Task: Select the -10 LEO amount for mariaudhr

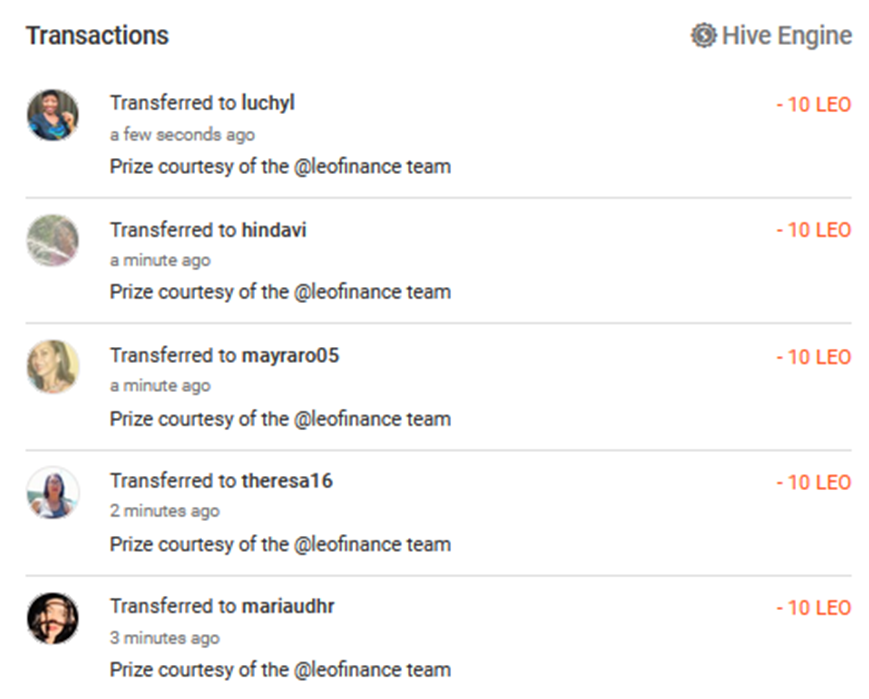Action: 814,608
